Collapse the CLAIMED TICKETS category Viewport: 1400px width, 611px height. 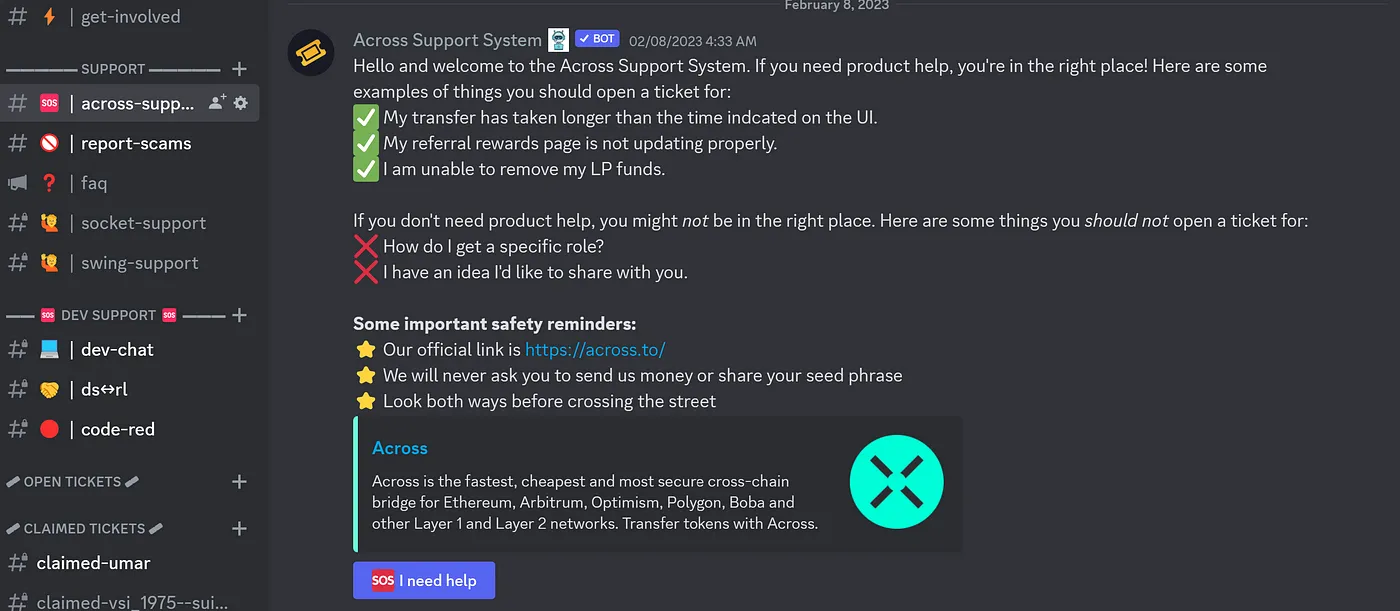click(84, 528)
